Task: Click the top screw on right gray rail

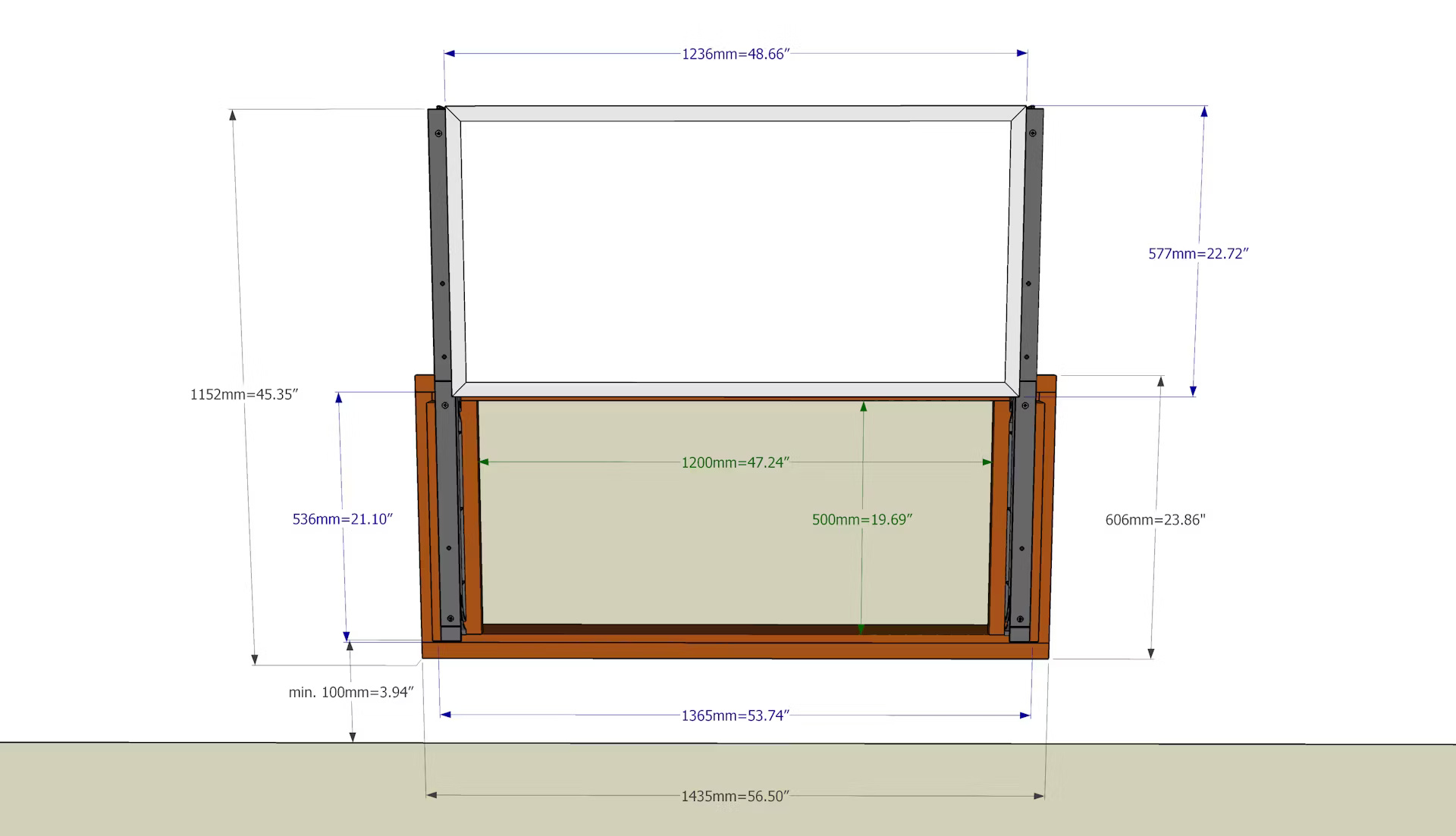Action: pyautogui.click(x=1032, y=133)
